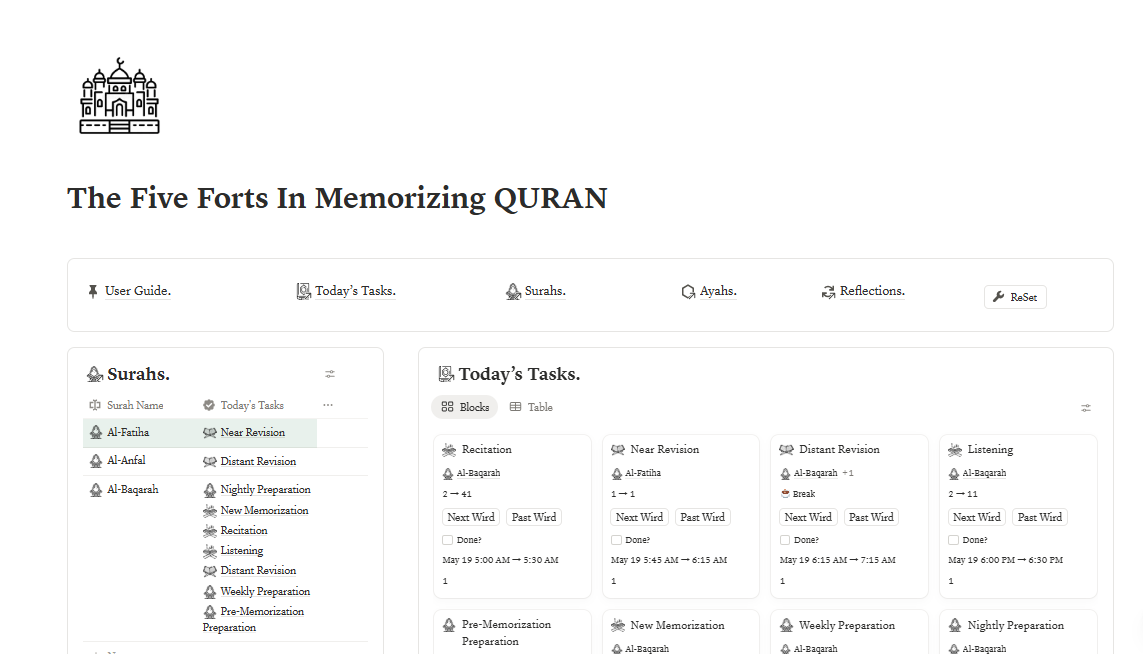Click the three-dots column options in Surahs table

pyautogui.click(x=328, y=405)
